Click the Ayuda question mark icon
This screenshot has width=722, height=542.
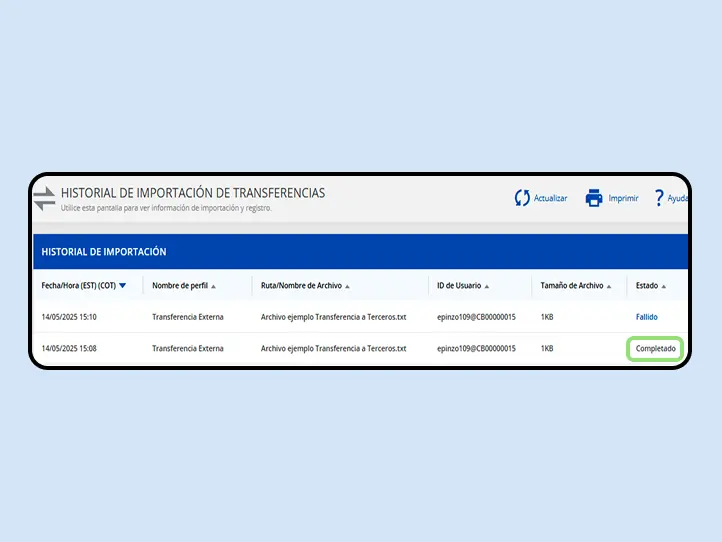pyautogui.click(x=659, y=198)
